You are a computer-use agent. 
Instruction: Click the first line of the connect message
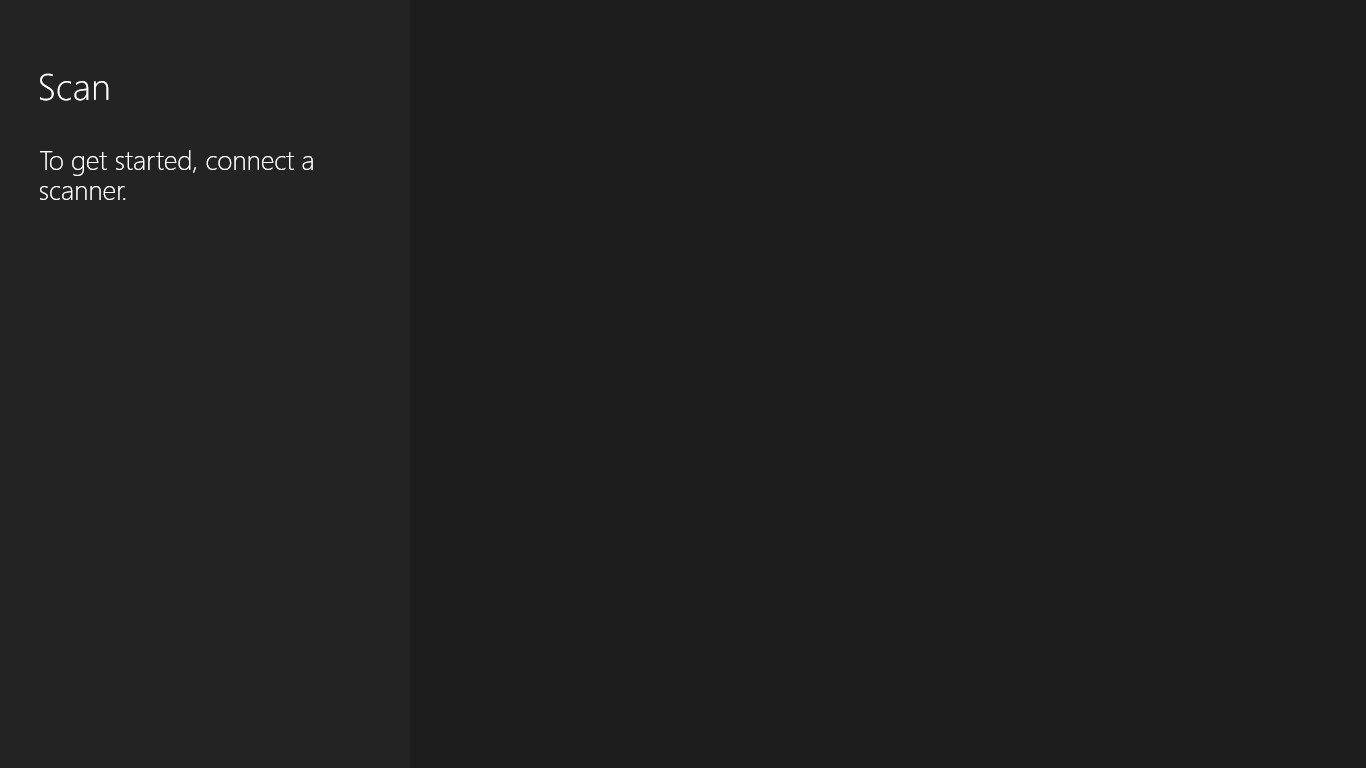tap(177, 162)
